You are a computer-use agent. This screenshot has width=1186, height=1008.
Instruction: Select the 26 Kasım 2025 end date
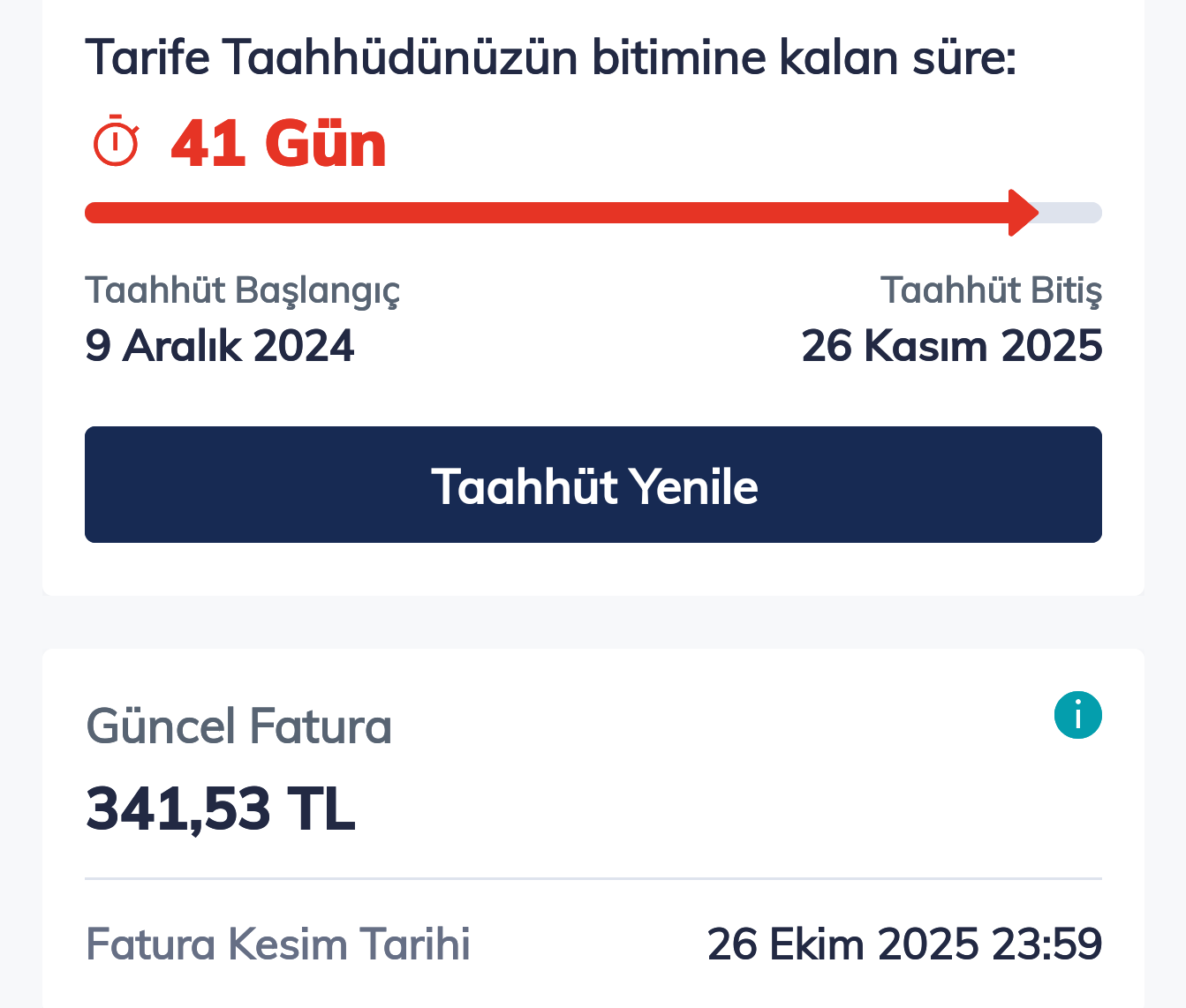coord(952,345)
